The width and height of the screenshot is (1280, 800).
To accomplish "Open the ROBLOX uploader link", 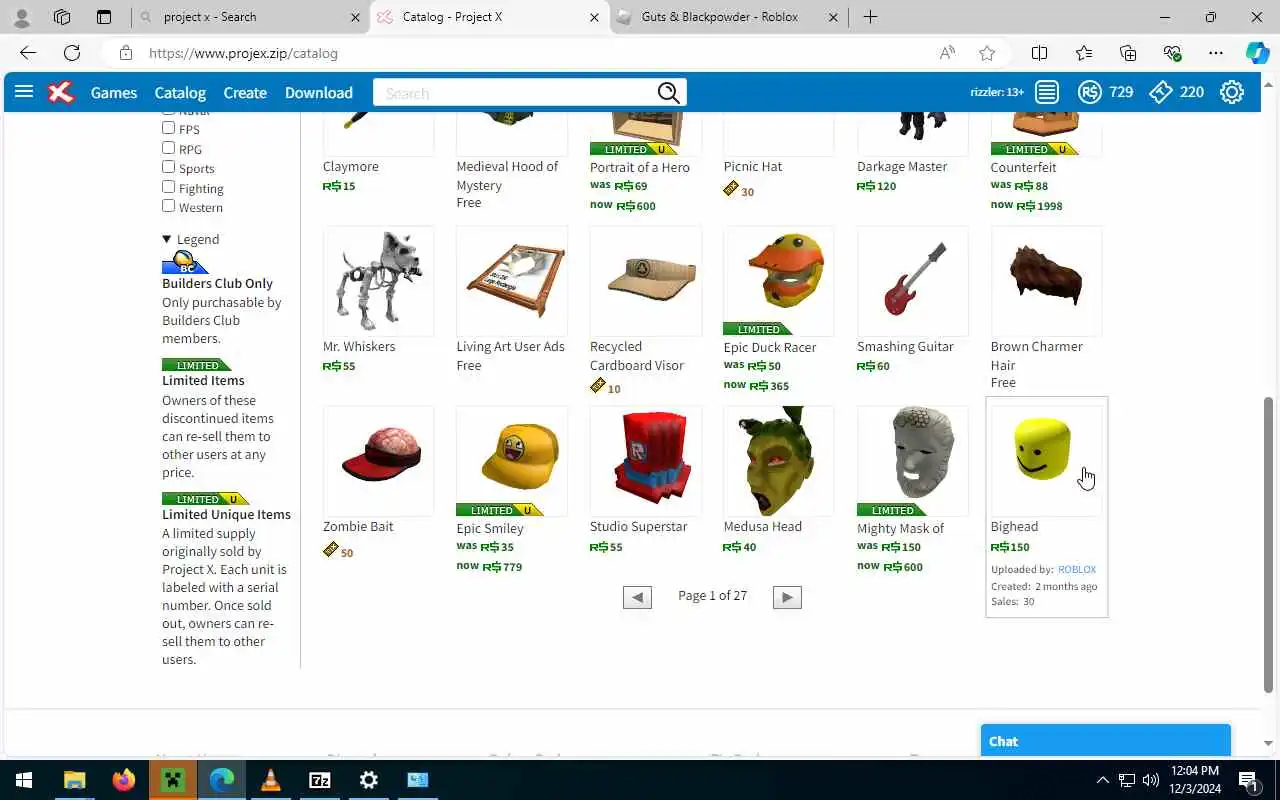I will coord(1077,569).
